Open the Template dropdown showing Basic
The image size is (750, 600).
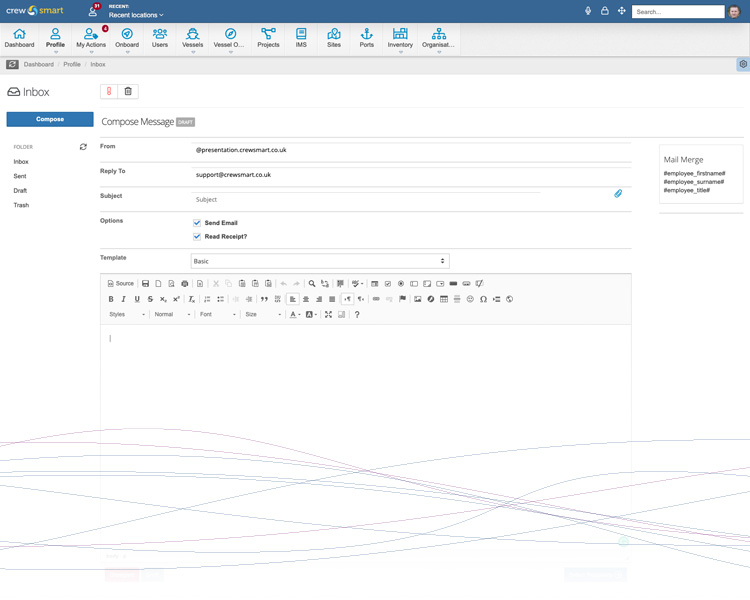click(x=320, y=261)
